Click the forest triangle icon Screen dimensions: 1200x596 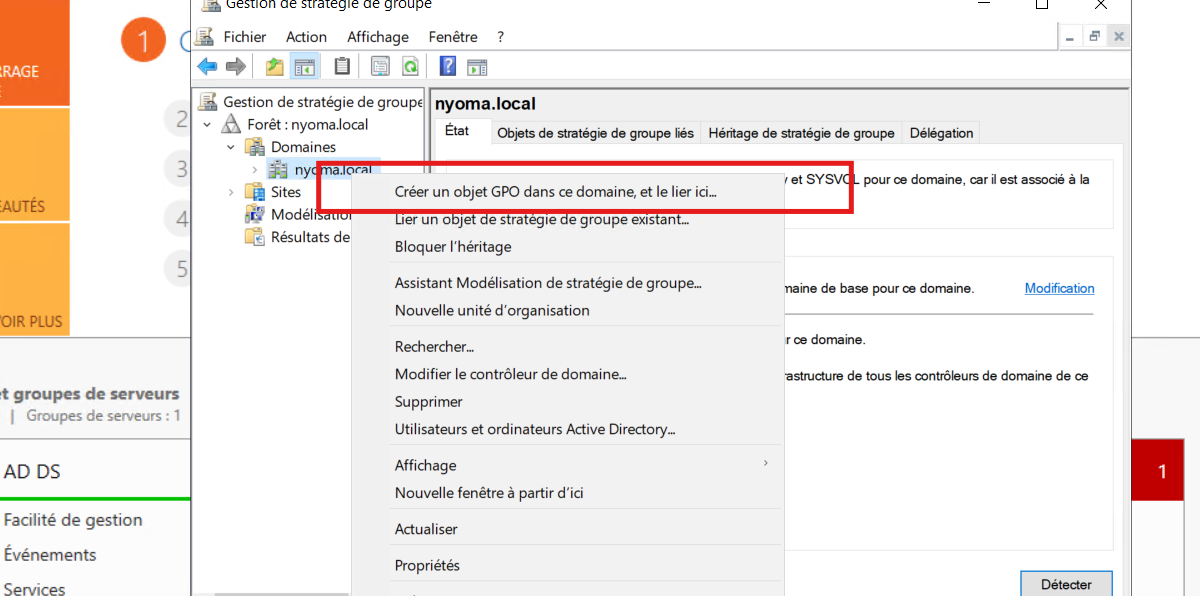pos(231,125)
